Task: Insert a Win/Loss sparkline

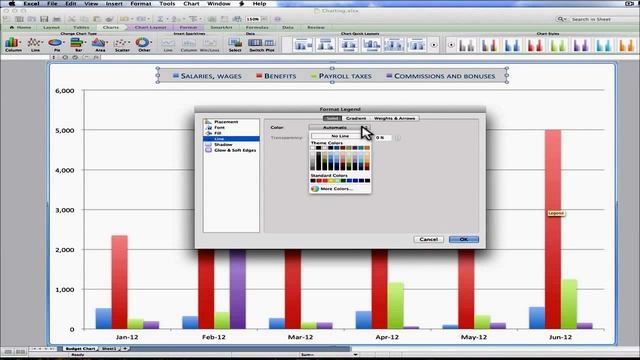Action: coord(210,43)
